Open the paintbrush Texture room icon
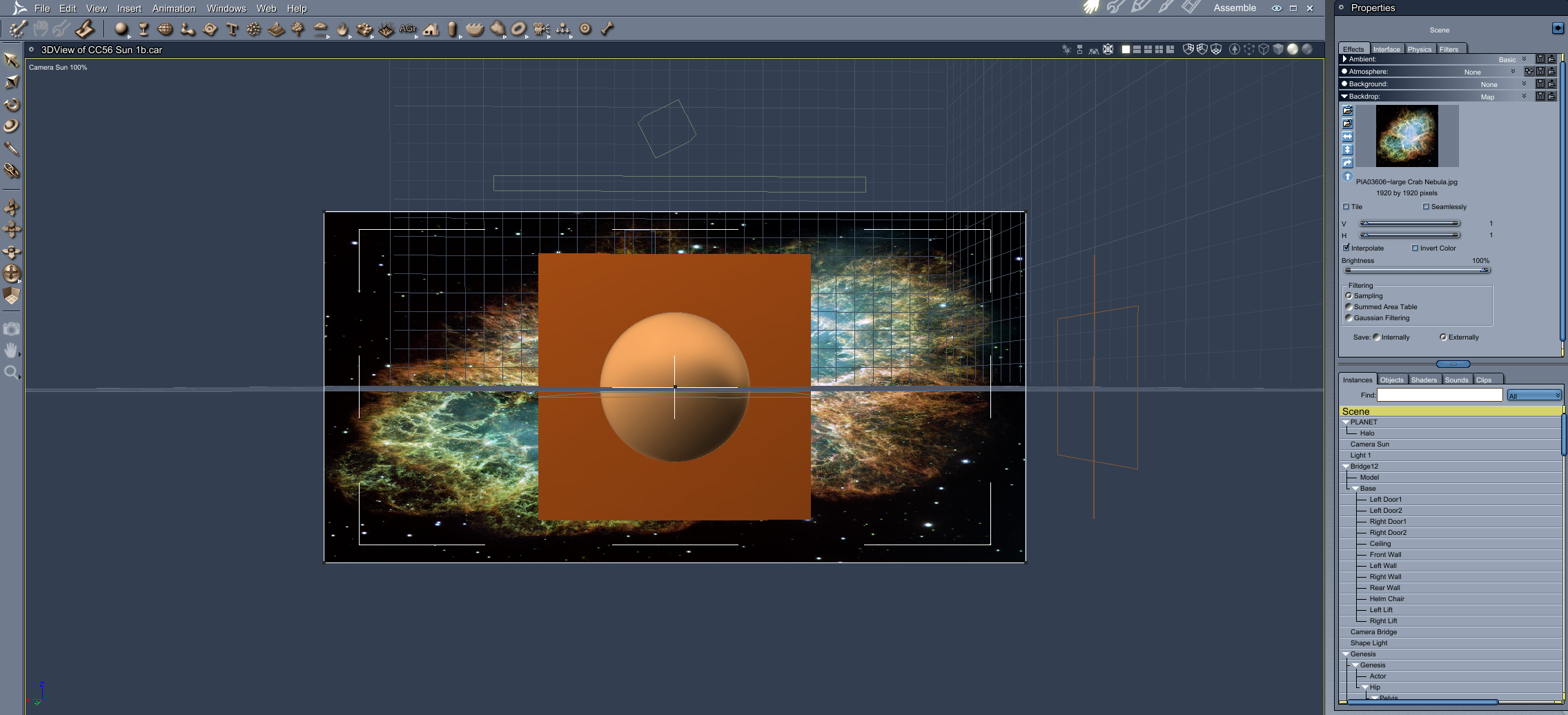Screen dimensions: 1568x715 point(1166,8)
